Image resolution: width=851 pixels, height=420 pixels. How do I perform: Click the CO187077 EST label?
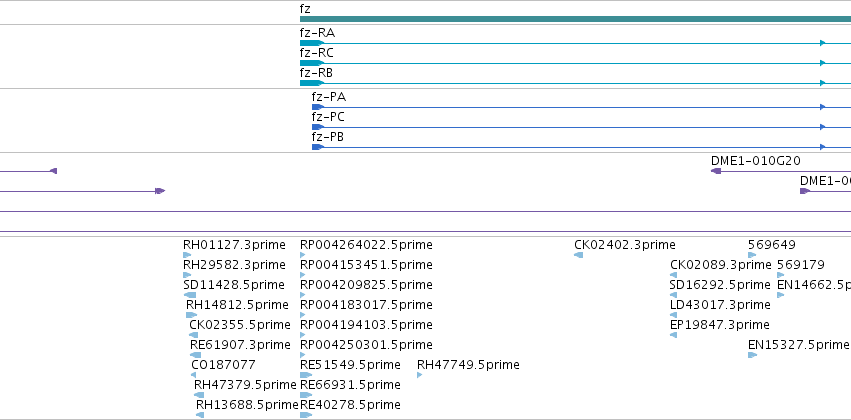[x=223, y=365]
